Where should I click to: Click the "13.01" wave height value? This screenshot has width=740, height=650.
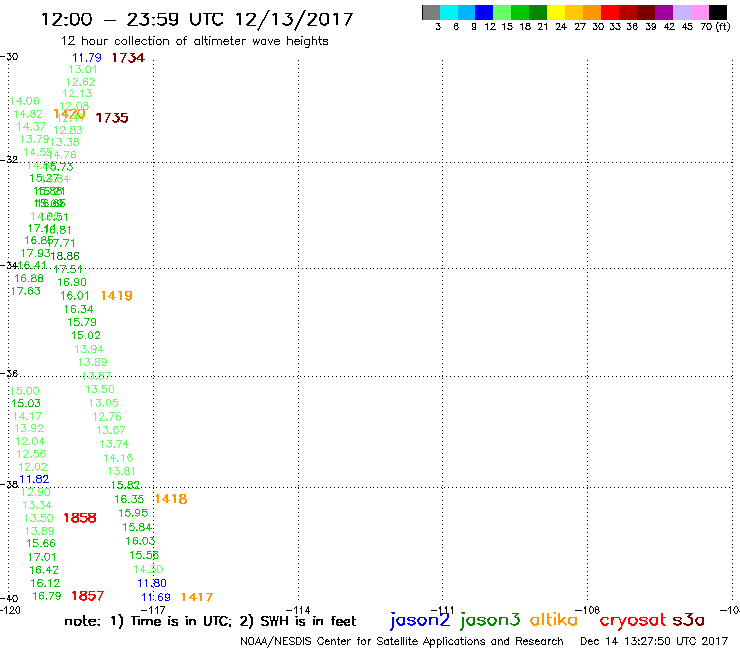83,69
